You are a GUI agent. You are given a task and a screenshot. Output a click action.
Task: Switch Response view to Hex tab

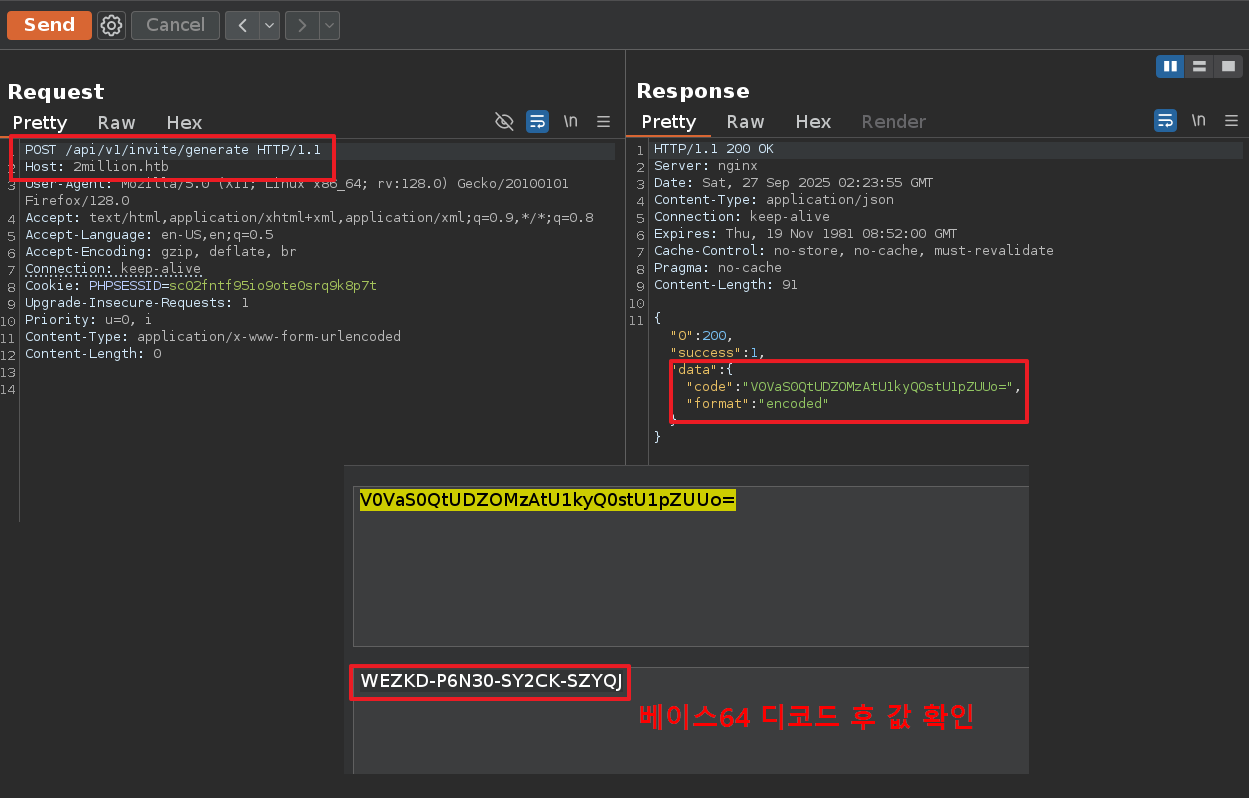[x=813, y=121]
